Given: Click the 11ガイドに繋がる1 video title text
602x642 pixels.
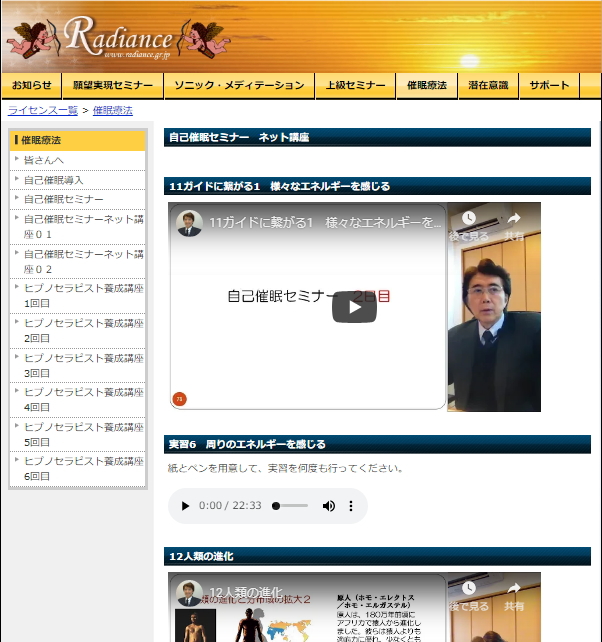Looking at the screenshot, I should (325, 223).
